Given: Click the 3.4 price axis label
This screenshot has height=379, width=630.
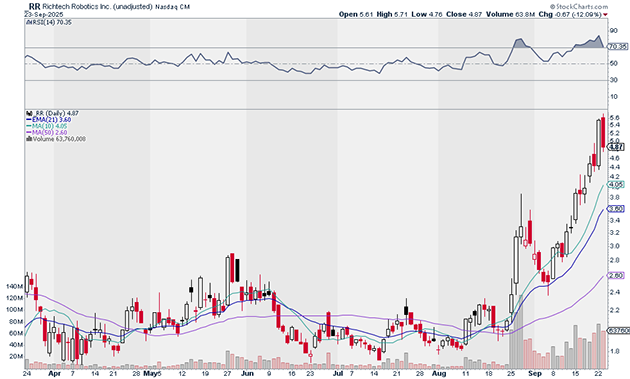Looking at the screenshot, I should pos(614,221).
